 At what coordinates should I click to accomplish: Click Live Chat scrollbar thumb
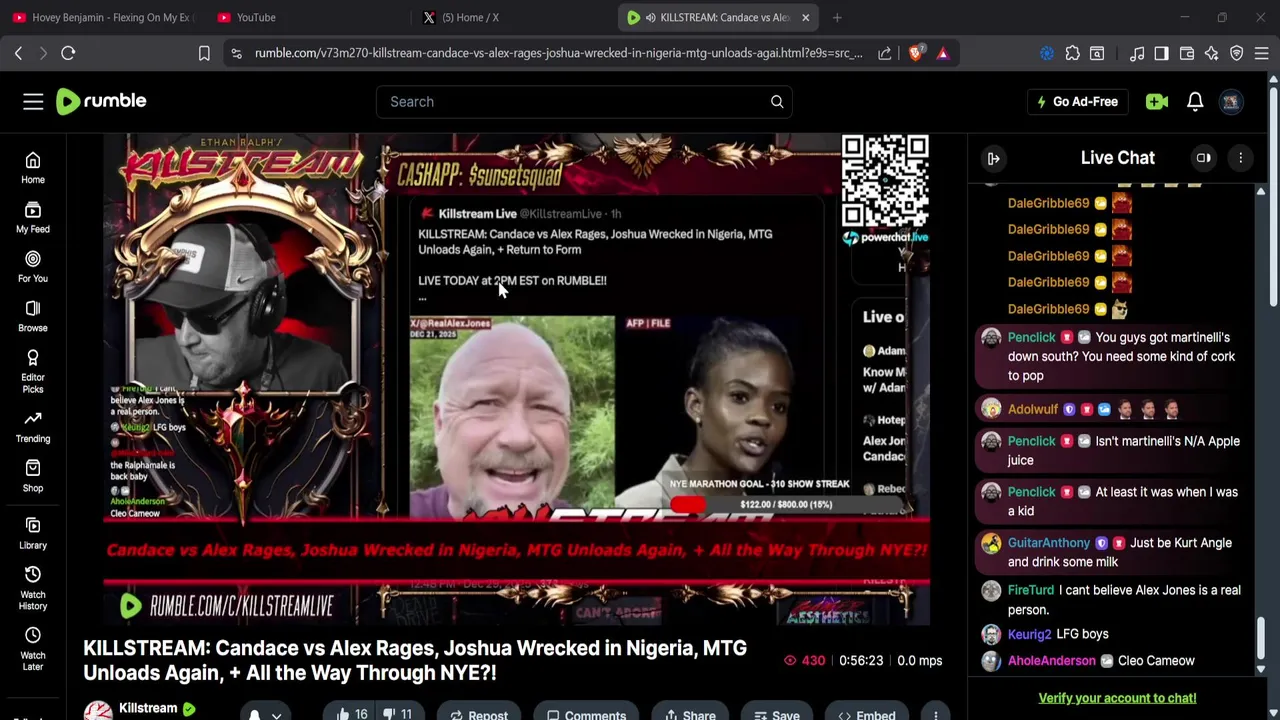(x=1260, y=639)
